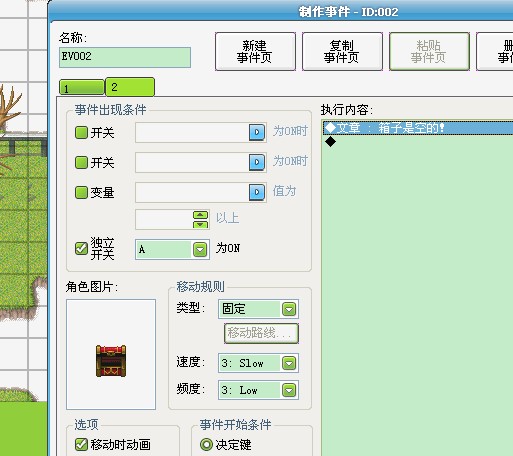This screenshot has width=513, height=456.
Task: Expand the 独立开关 A dropdown
Action: coord(200,249)
